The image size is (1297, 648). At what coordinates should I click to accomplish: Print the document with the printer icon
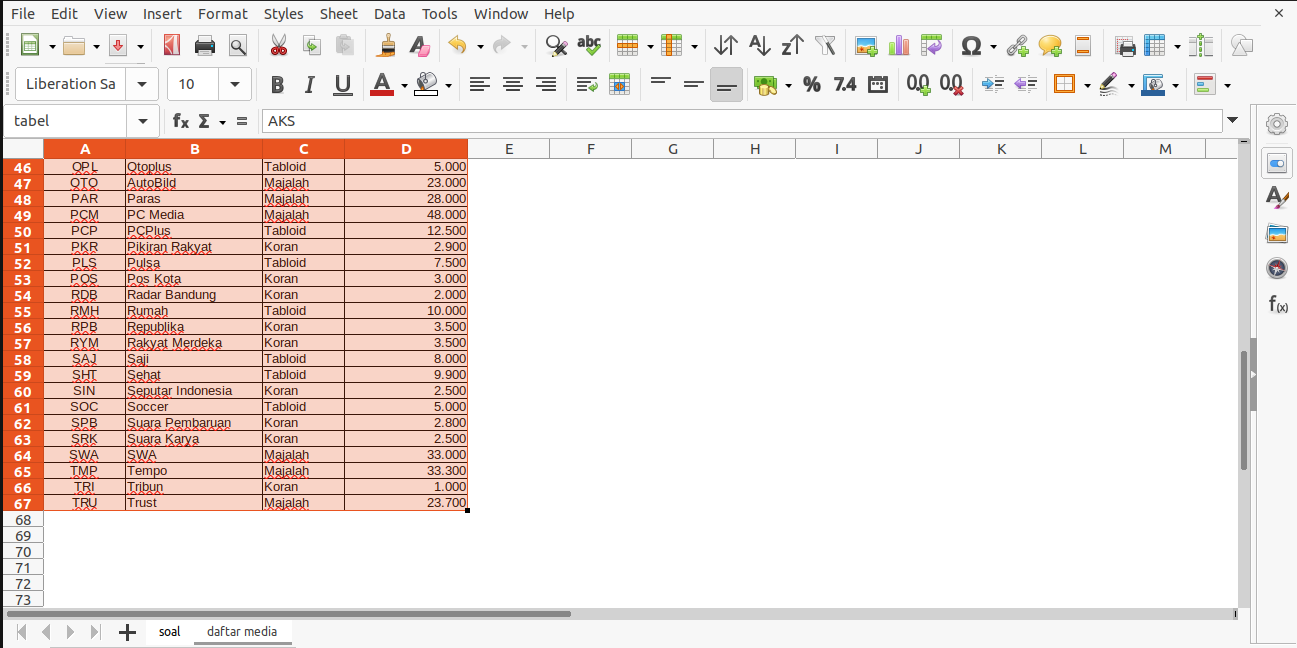tap(205, 45)
